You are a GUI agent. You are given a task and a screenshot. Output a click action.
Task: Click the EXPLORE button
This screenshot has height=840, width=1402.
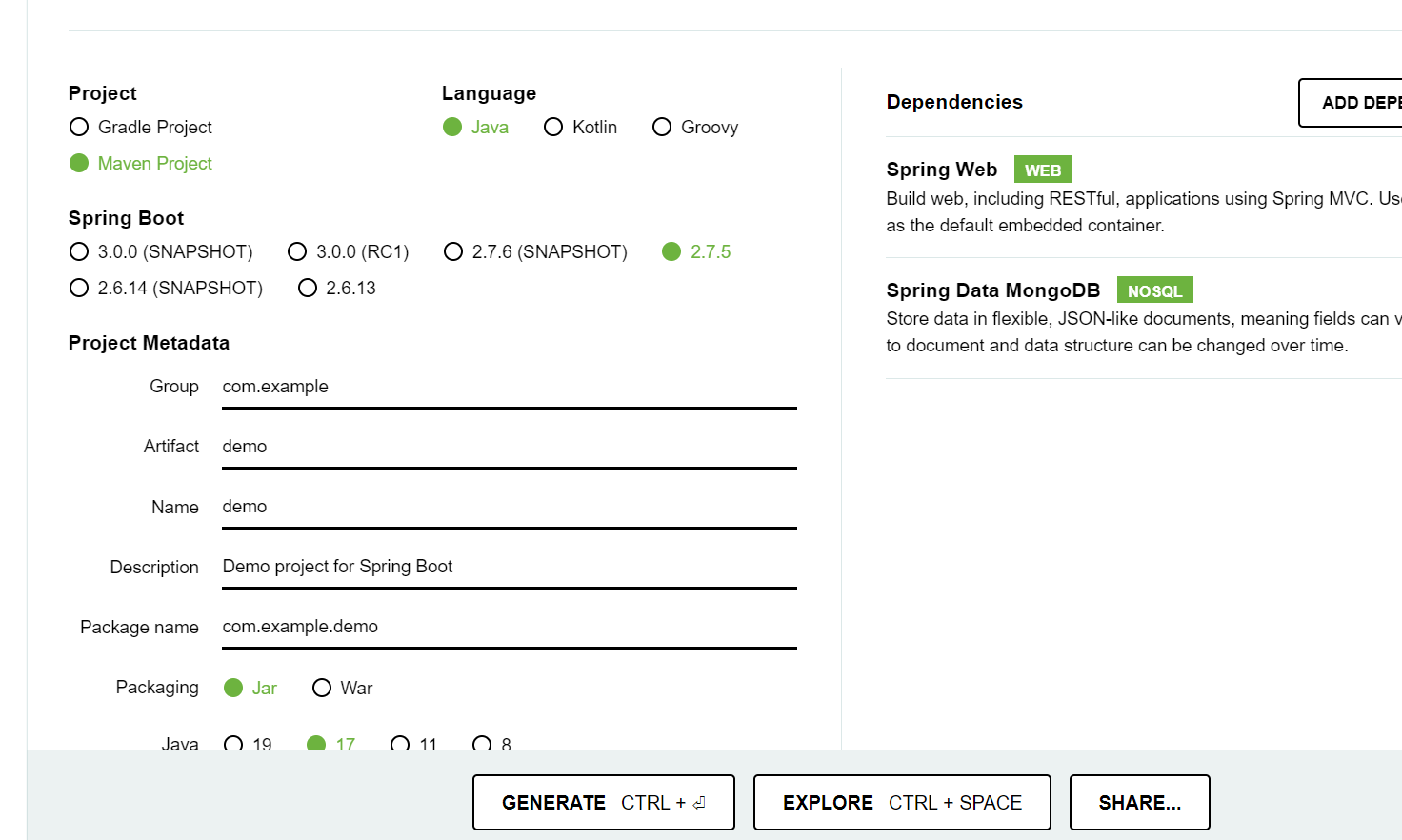point(901,802)
